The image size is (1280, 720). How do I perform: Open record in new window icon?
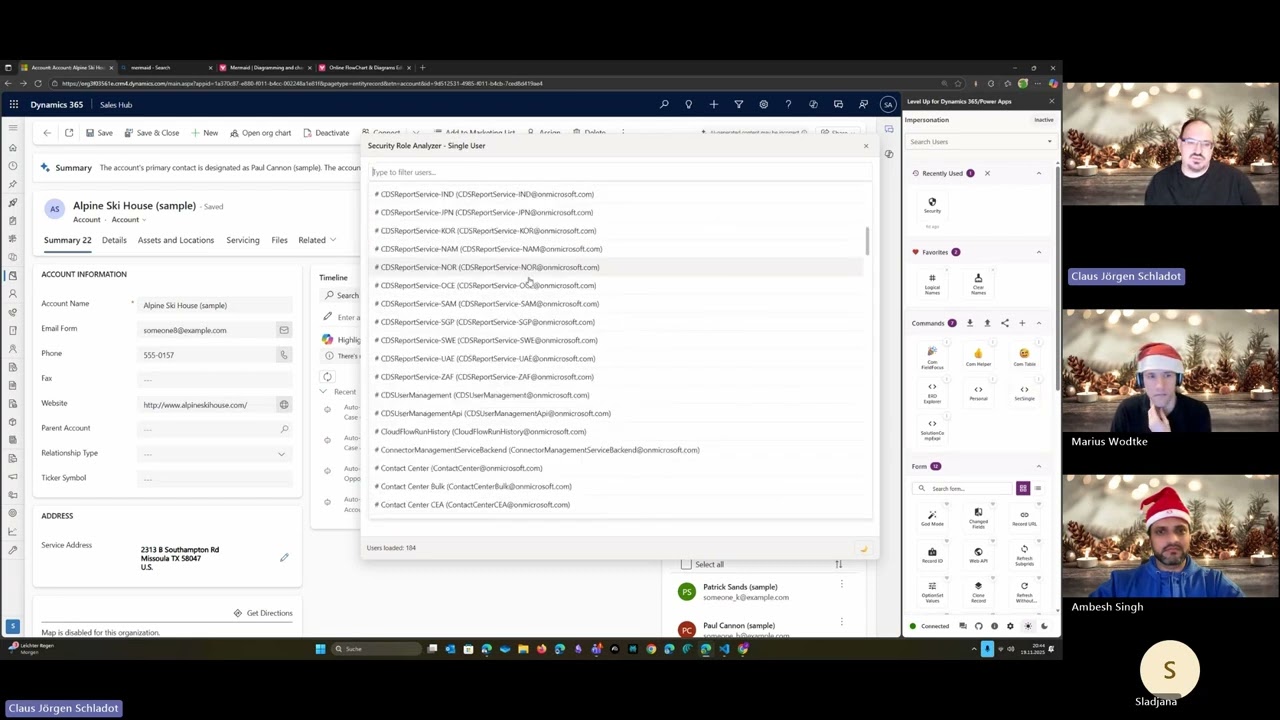[x=69, y=133]
